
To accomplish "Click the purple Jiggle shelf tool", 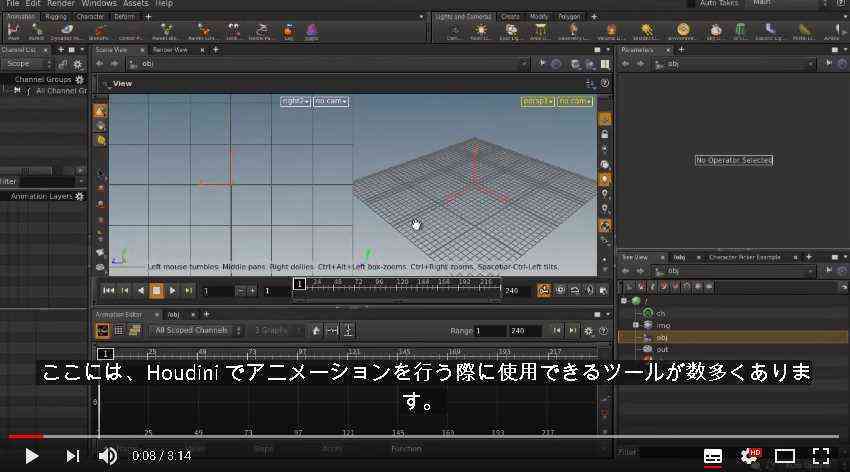I will coord(312,31).
